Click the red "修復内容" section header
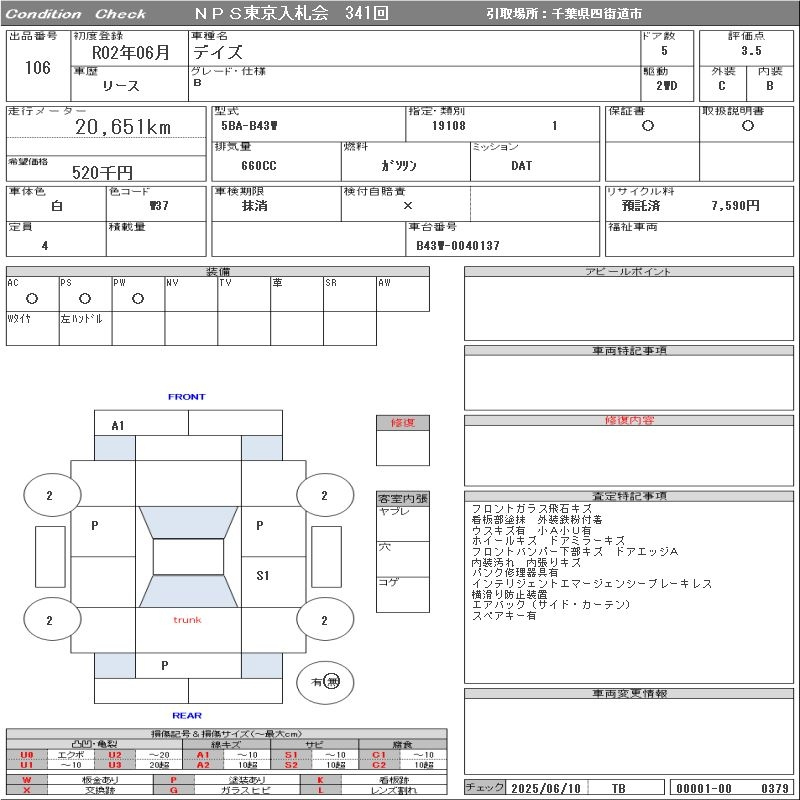 [x=629, y=420]
